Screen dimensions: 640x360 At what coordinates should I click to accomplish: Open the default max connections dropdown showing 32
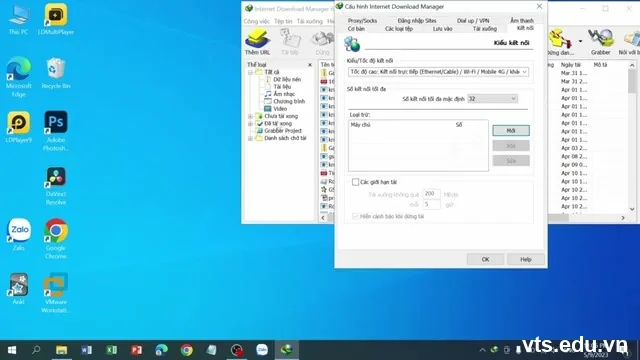(x=492, y=99)
